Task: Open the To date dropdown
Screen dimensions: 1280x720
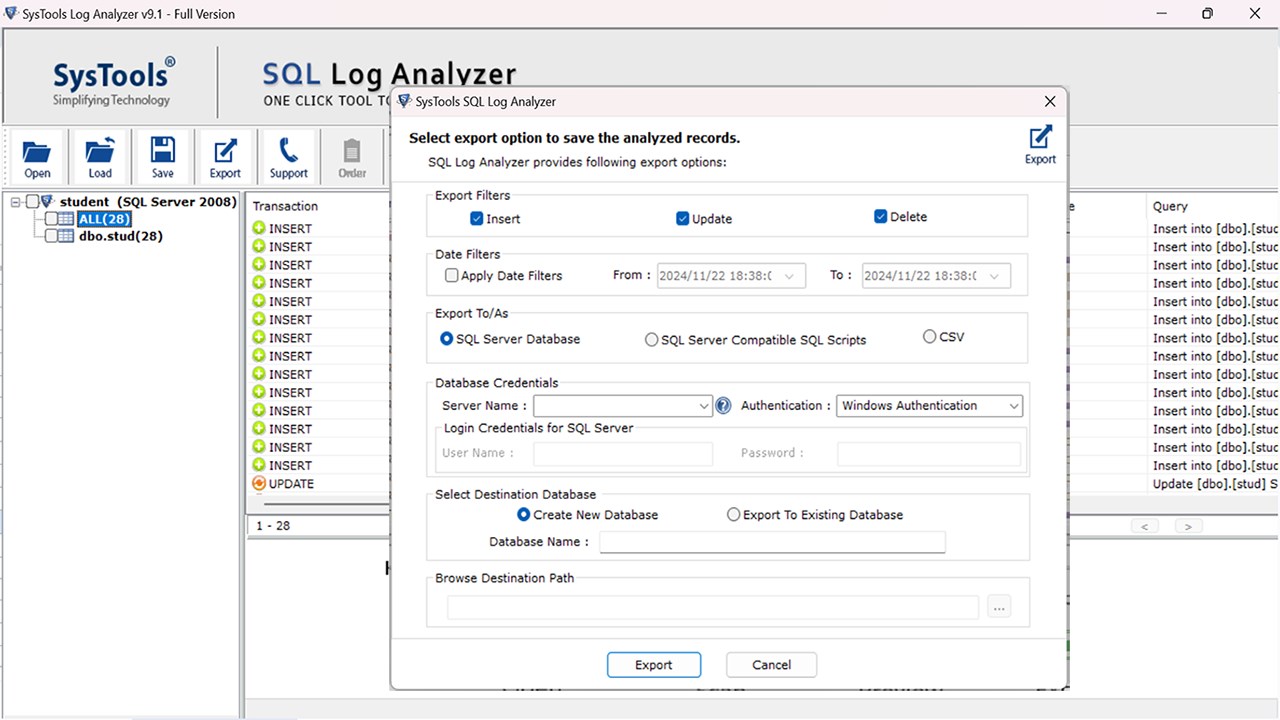Action: click(995, 276)
